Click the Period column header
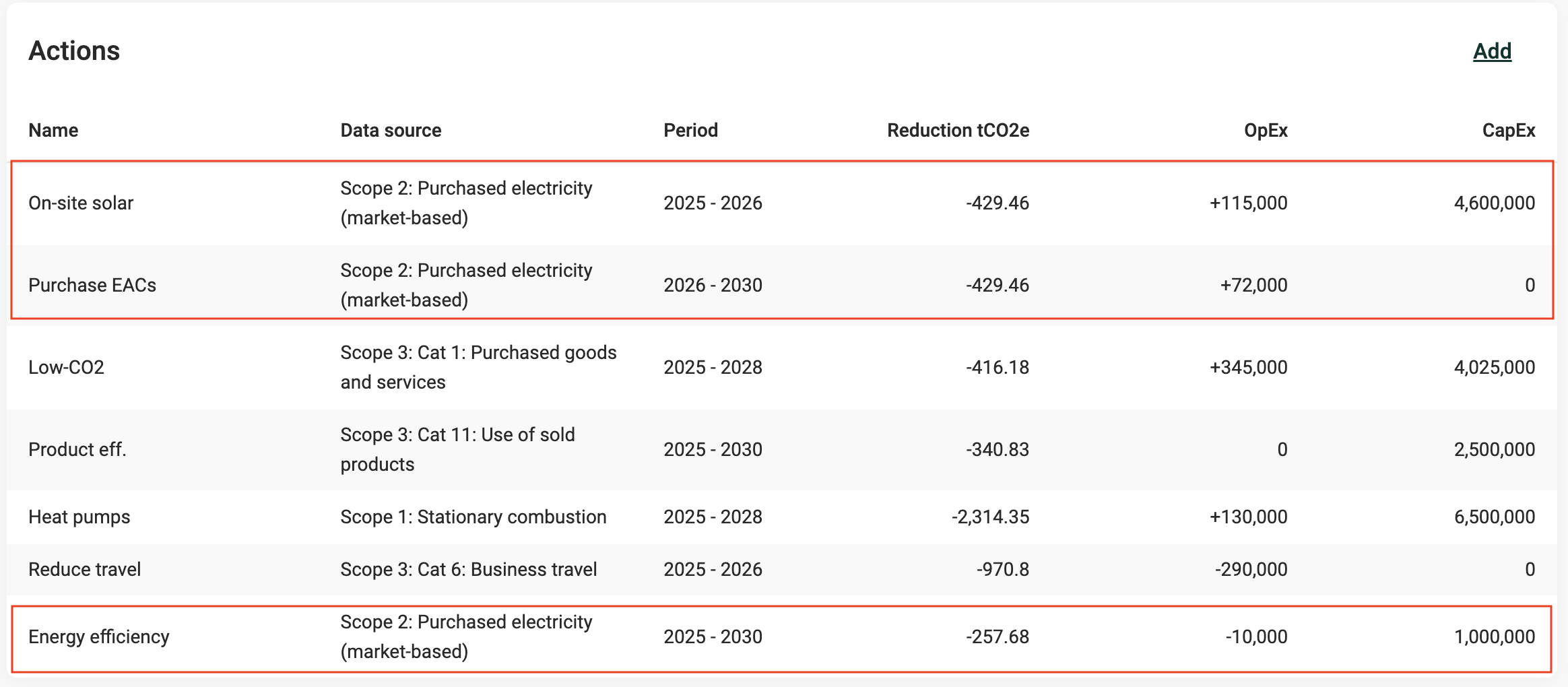1568x687 pixels. point(690,130)
